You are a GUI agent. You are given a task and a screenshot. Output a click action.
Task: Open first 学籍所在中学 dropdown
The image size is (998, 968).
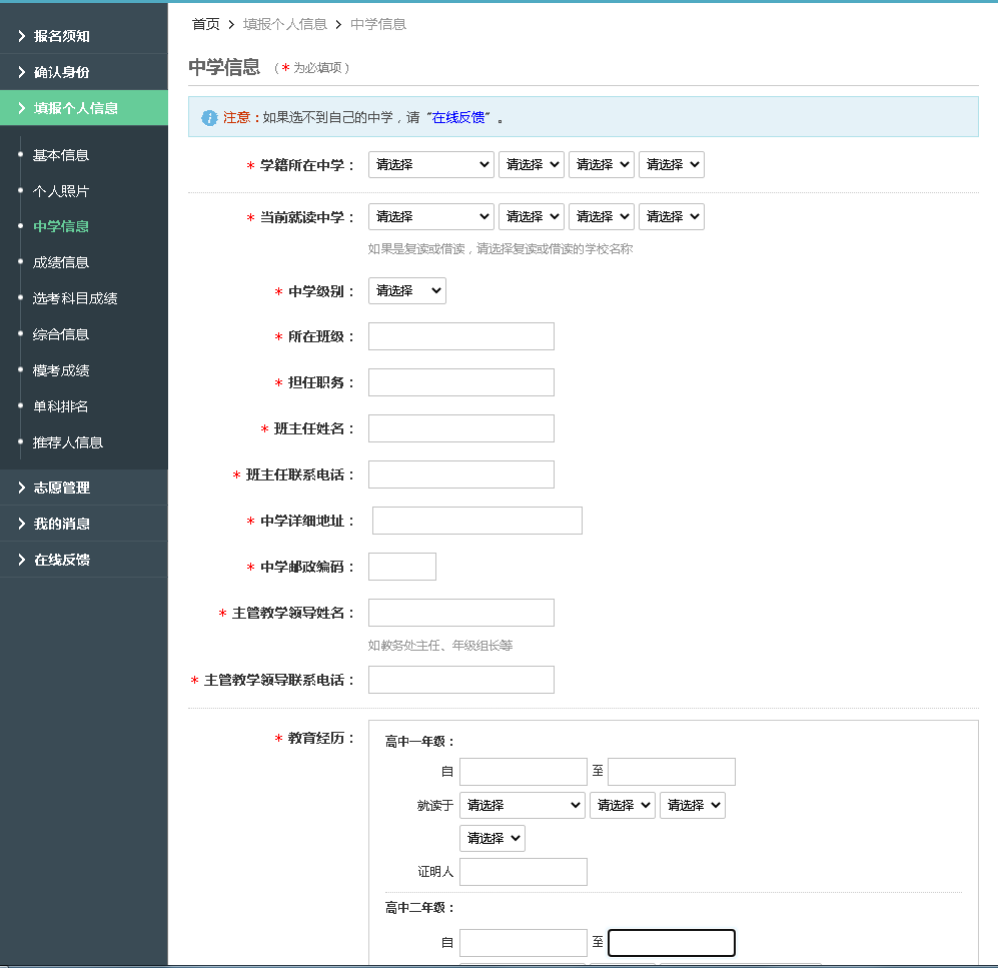point(431,165)
